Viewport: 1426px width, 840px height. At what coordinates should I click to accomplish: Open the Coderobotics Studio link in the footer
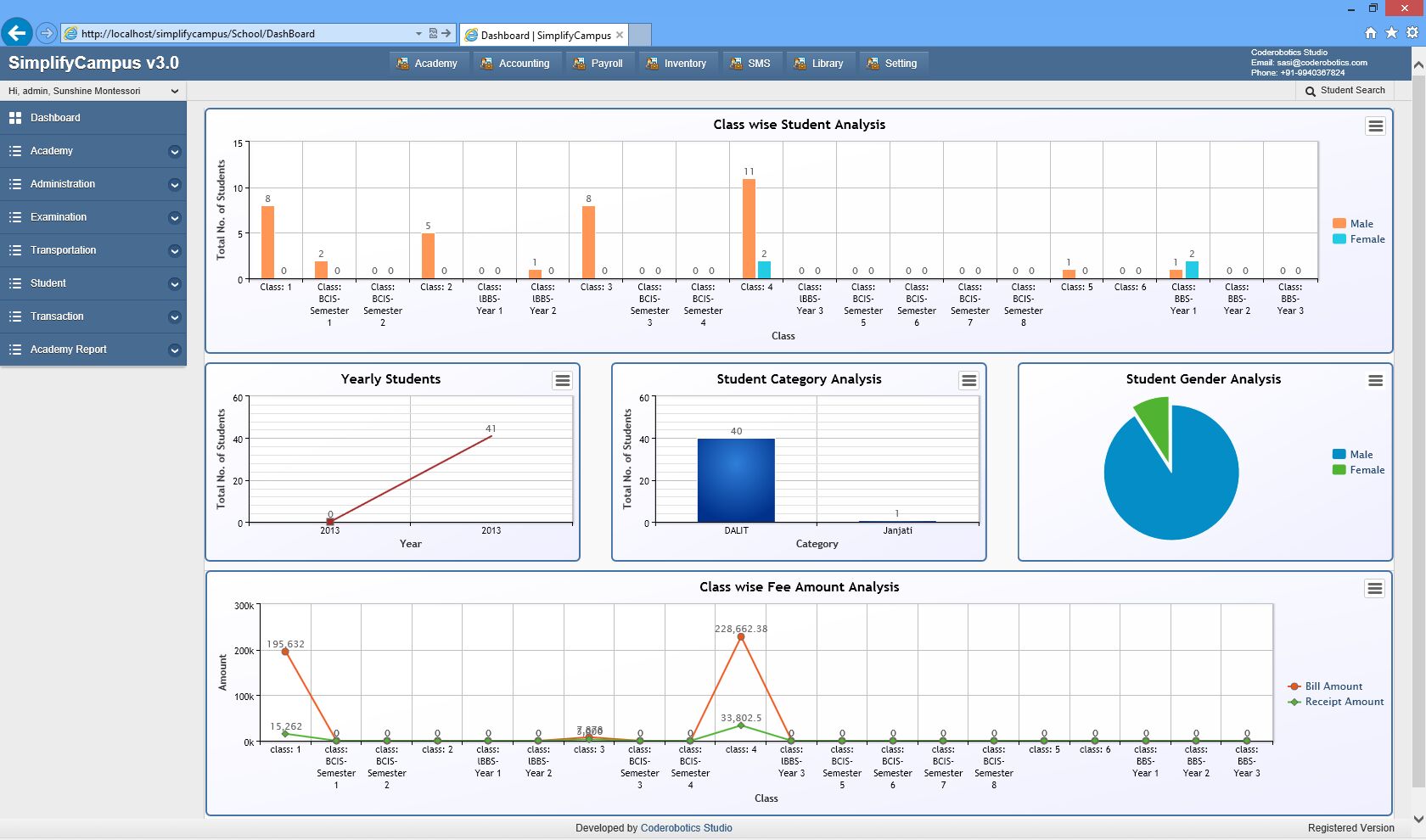[687, 827]
